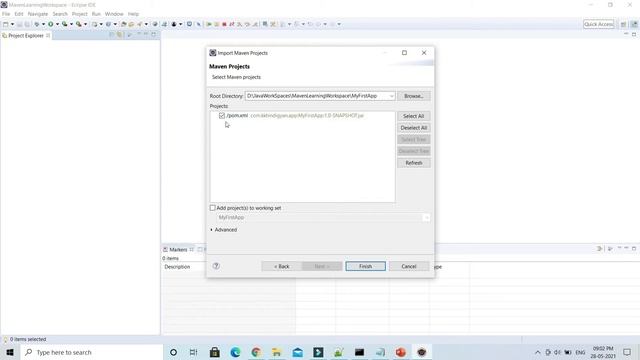
Task: Open Google Chrome from taskbar
Action: tap(256, 352)
